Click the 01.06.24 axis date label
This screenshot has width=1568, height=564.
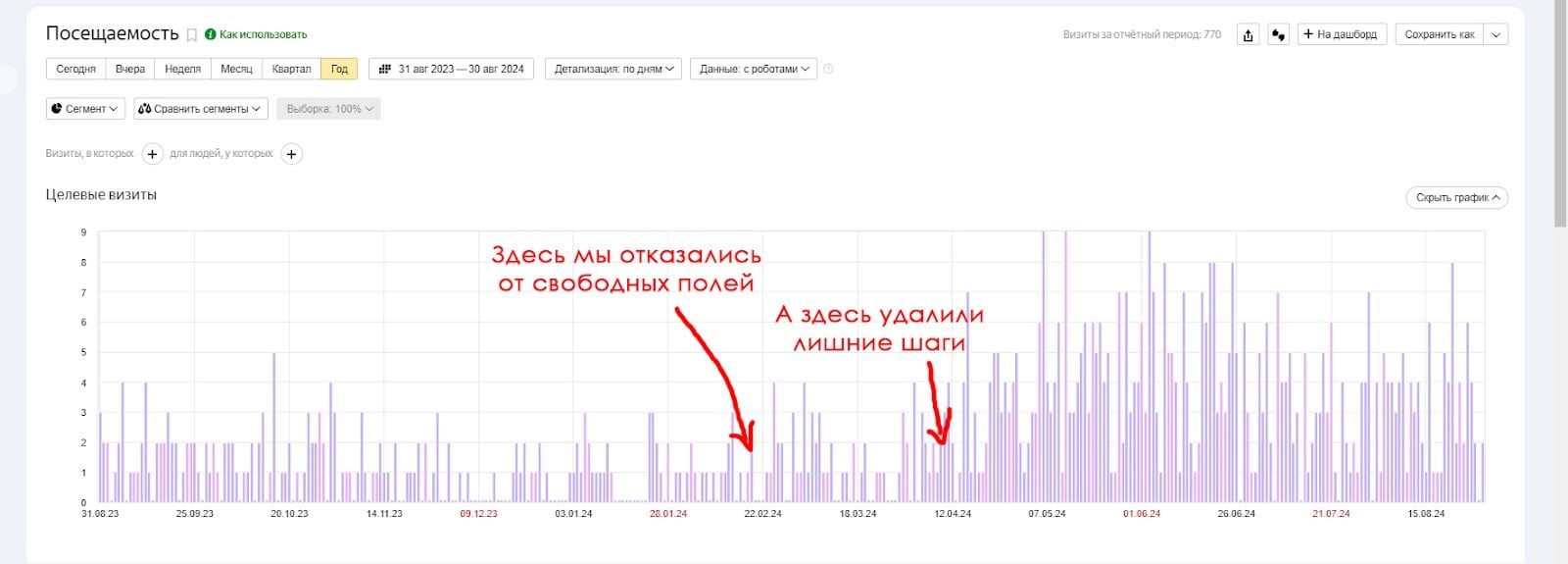[x=1142, y=514]
